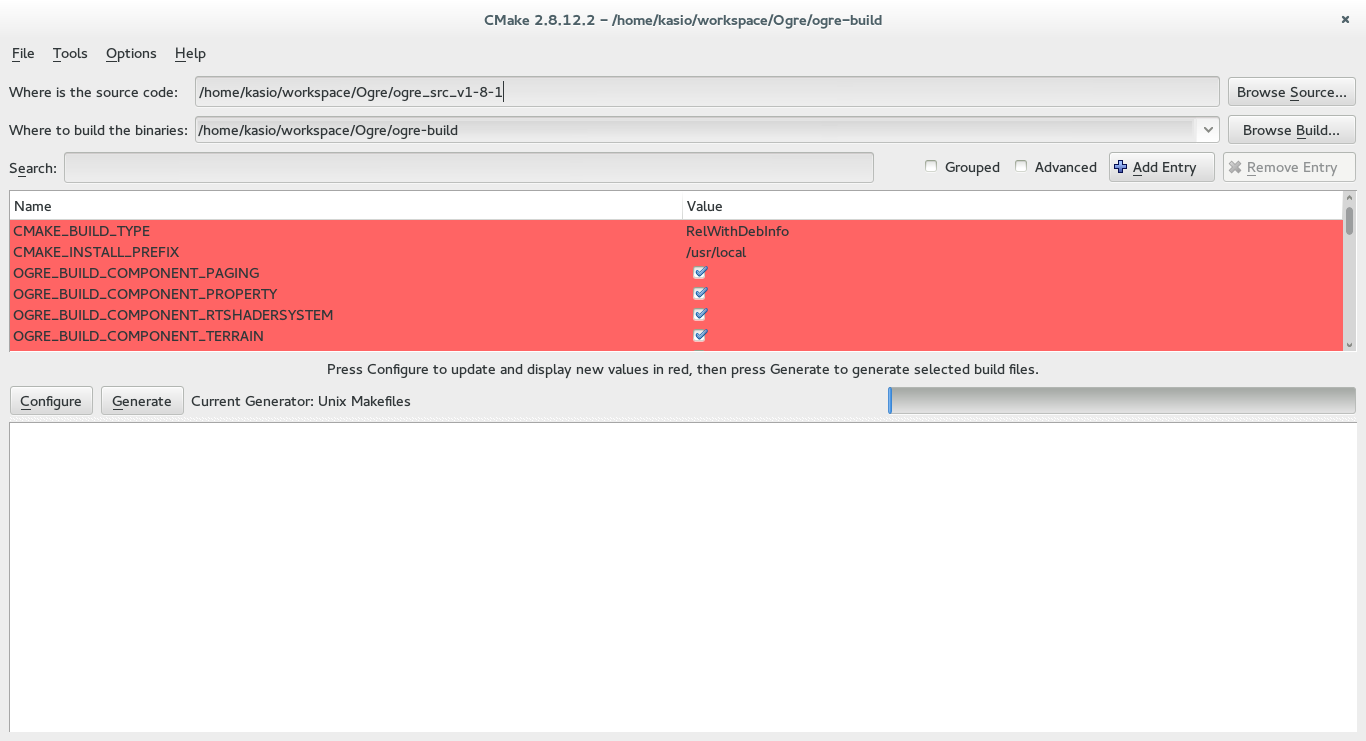Click the scrollbar up arrow of cache list
The height and width of the screenshot is (741, 1366).
click(x=1349, y=197)
